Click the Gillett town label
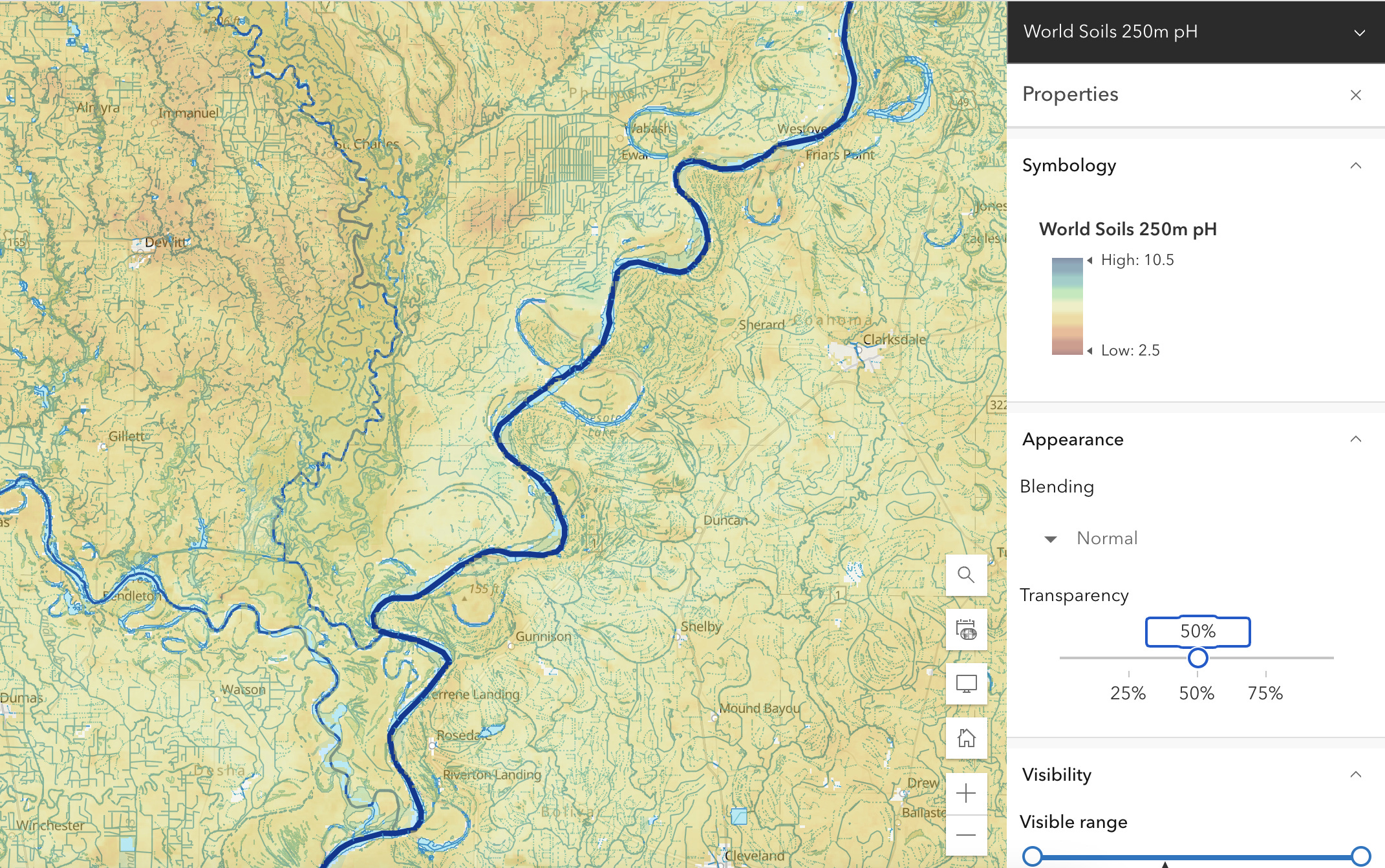 point(126,436)
